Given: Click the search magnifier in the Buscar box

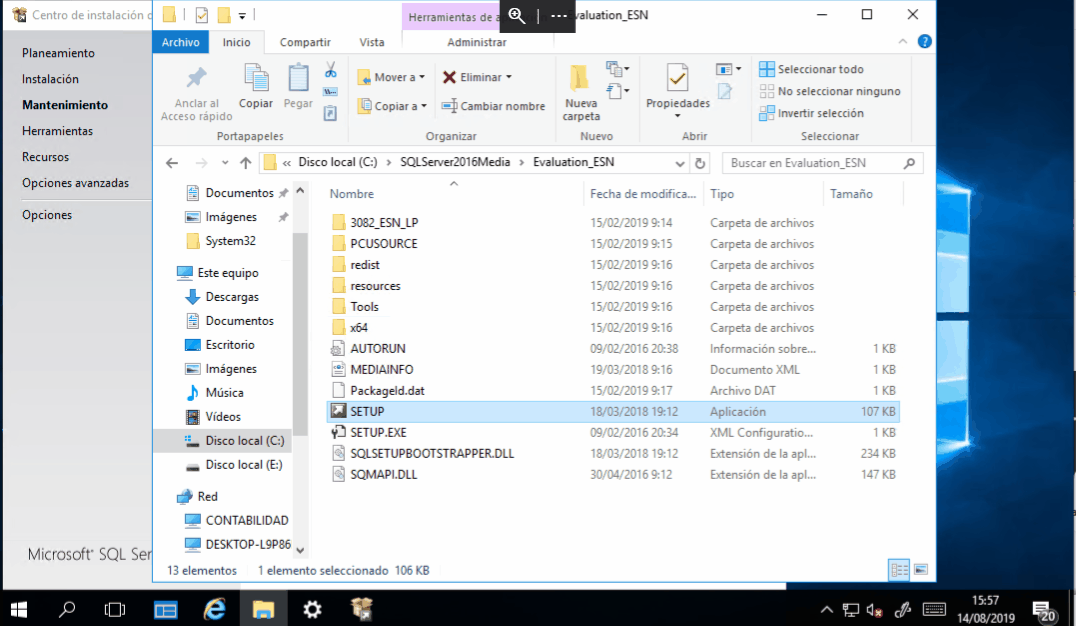Looking at the screenshot, I should click(x=909, y=163).
